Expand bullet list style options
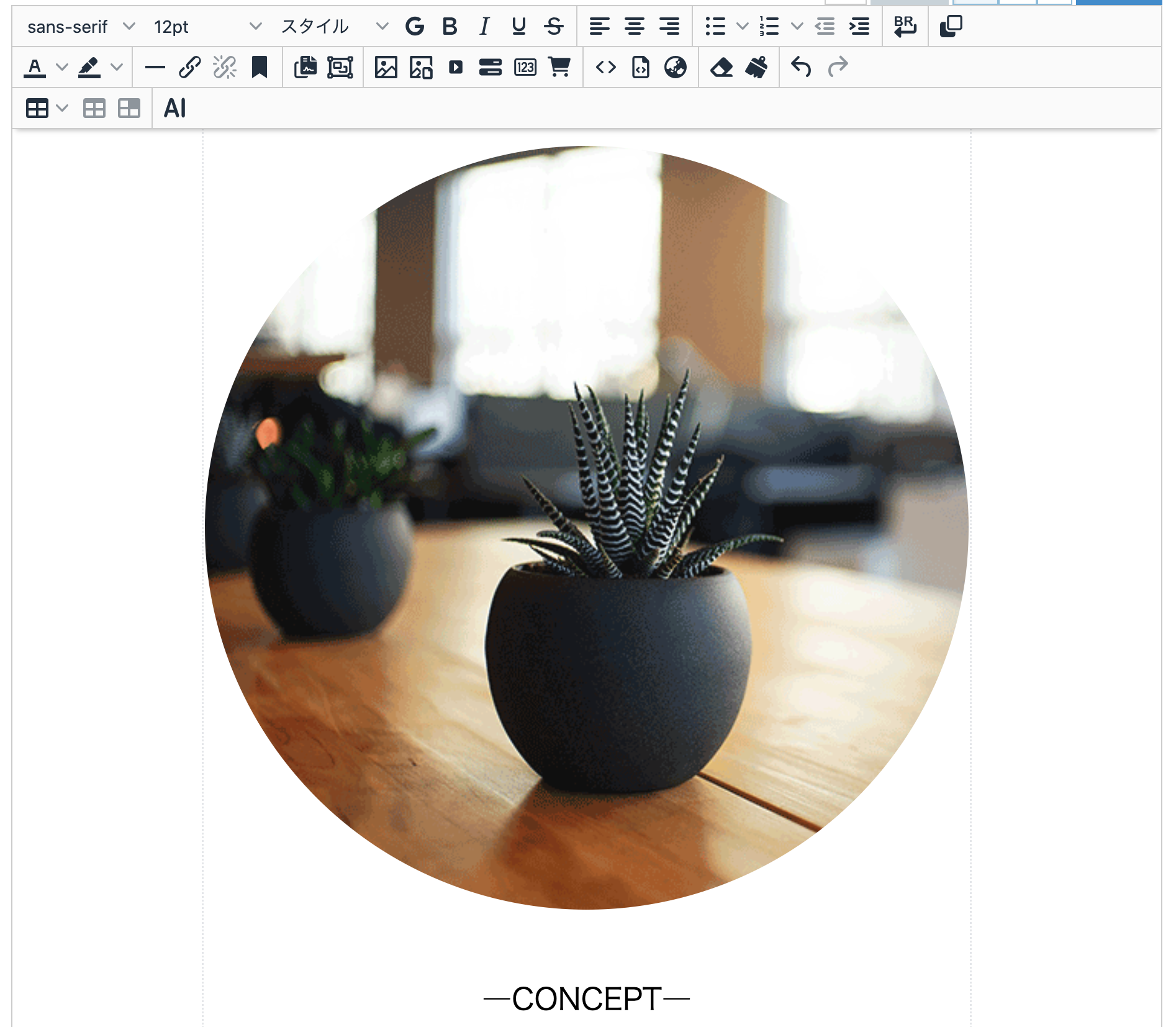 click(742, 27)
